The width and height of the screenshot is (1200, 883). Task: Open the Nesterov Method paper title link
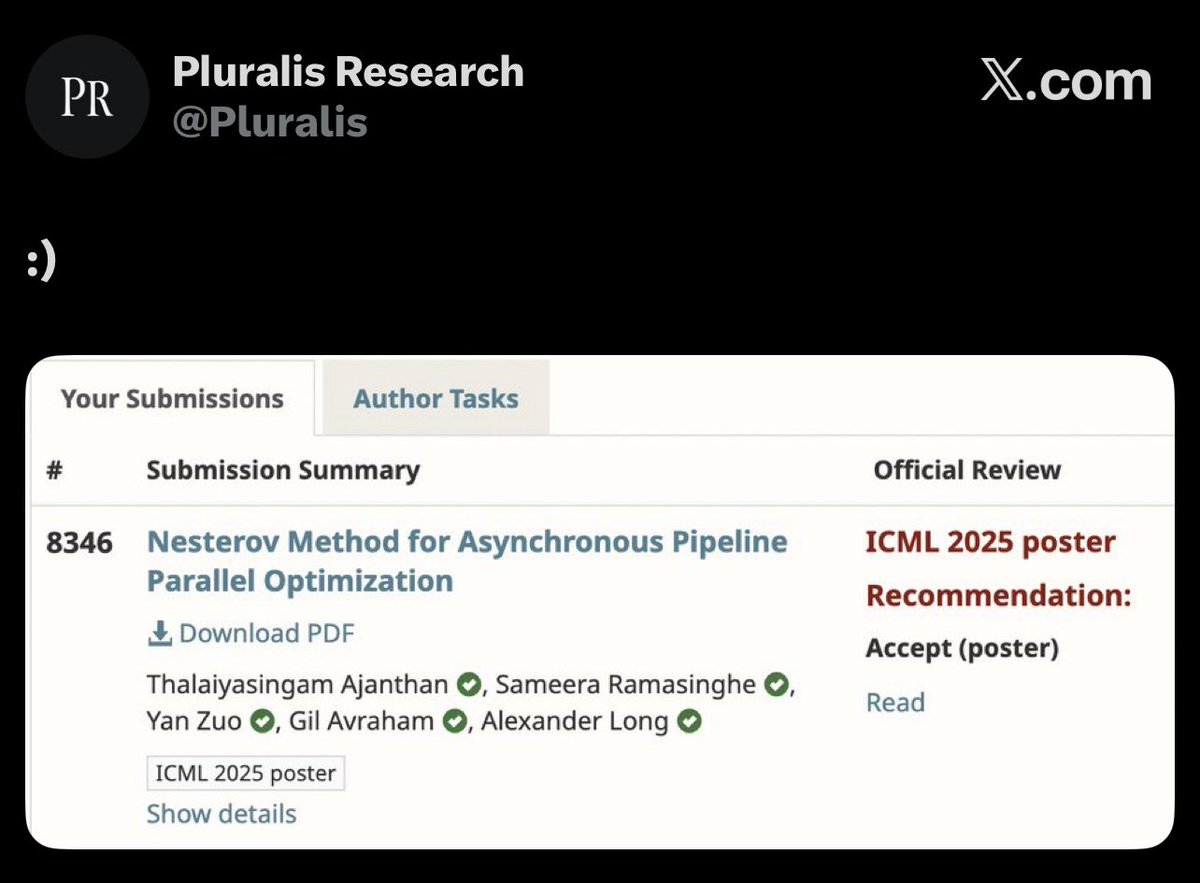coord(467,561)
